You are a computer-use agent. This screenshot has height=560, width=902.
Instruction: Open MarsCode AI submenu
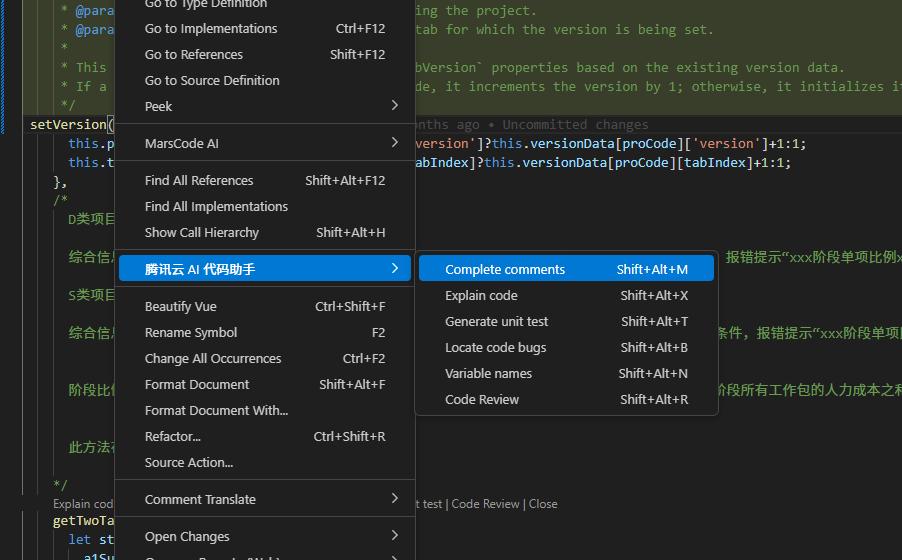pos(265,143)
